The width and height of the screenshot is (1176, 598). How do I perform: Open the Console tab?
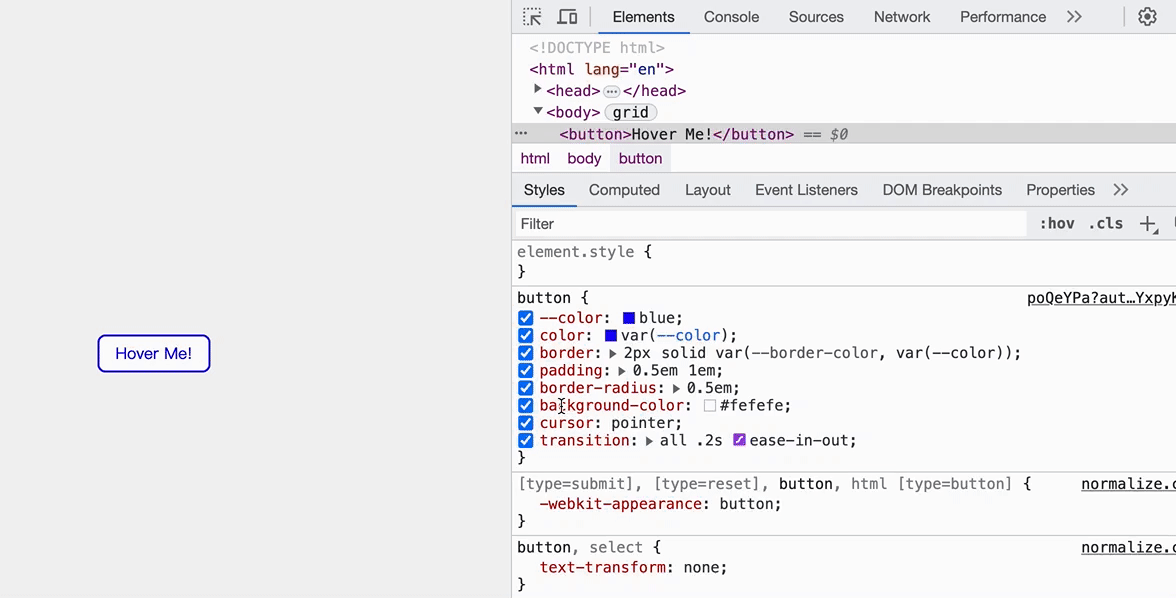(x=731, y=17)
